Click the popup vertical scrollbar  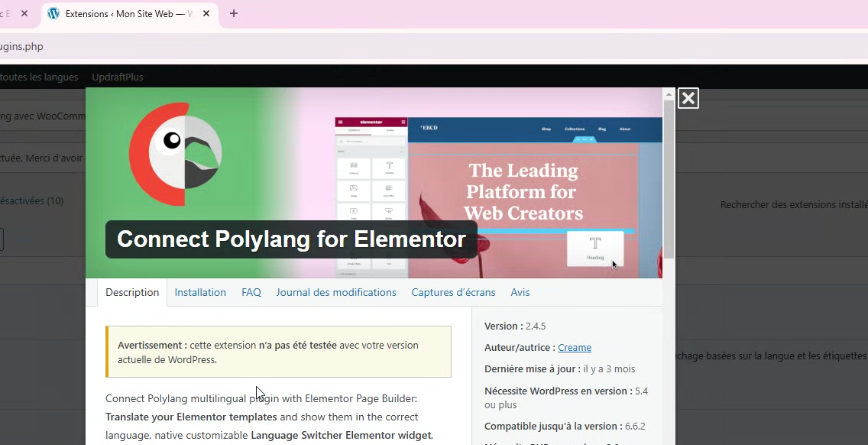pyautogui.click(x=669, y=180)
